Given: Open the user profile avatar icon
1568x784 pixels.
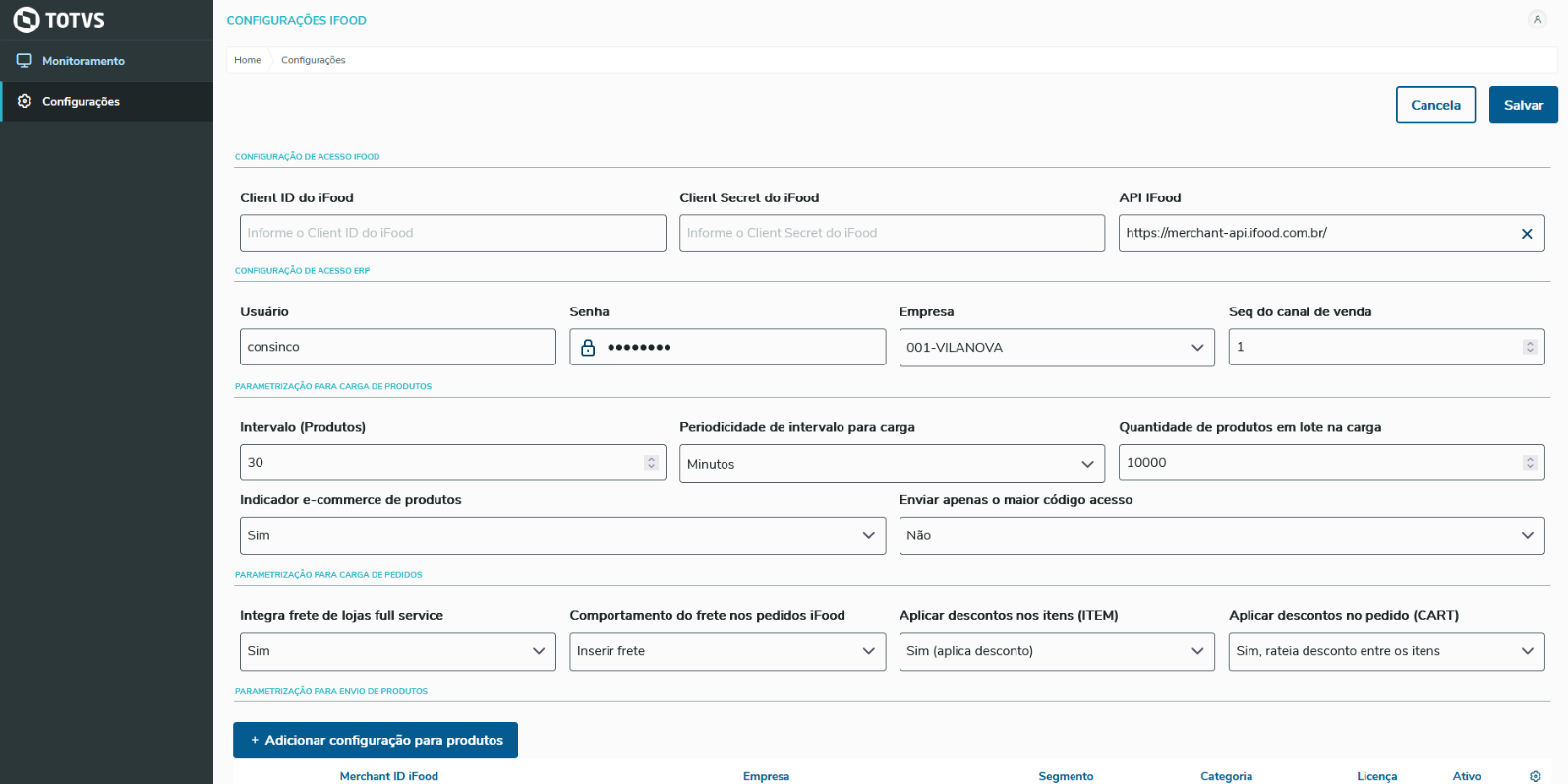Looking at the screenshot, I should click(1538, 19).
